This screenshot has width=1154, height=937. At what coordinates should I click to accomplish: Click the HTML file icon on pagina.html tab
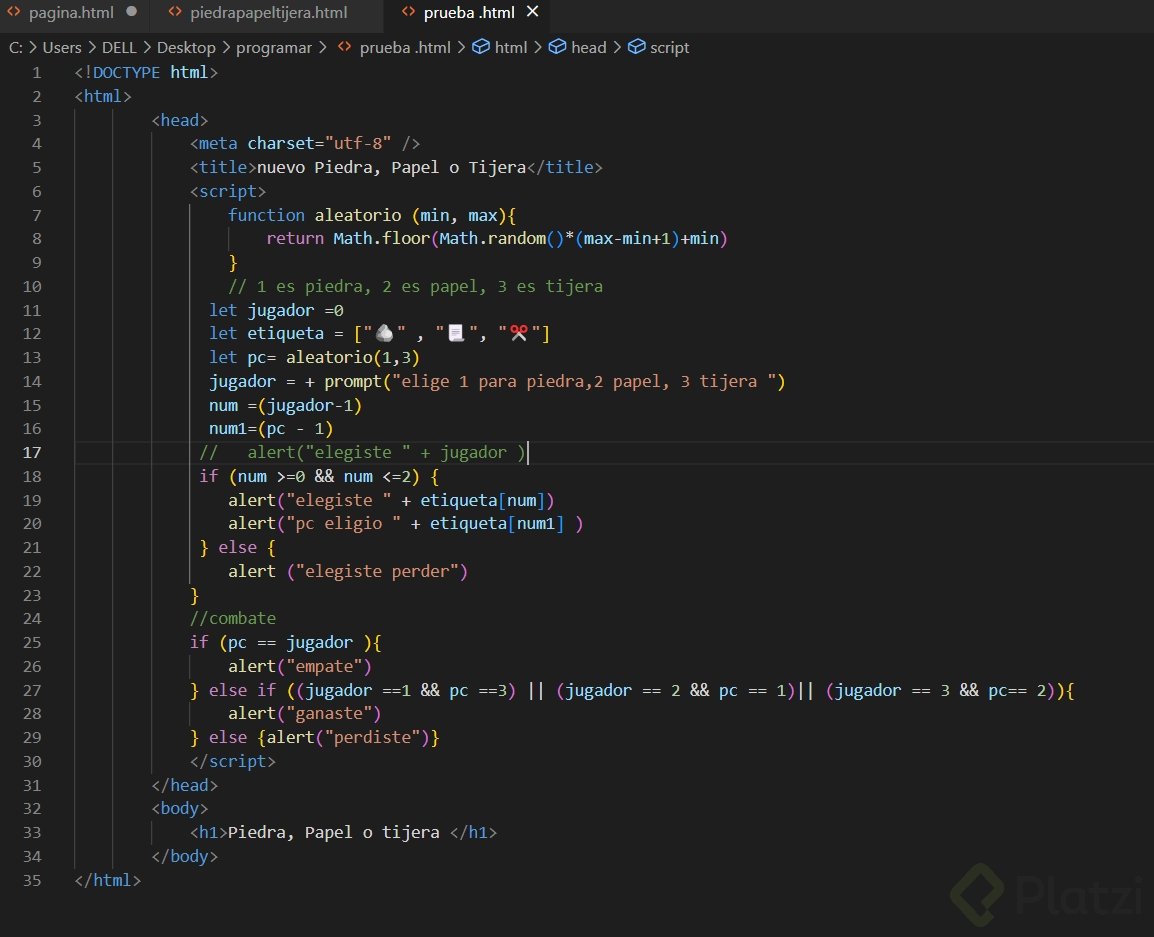[14, 12]
